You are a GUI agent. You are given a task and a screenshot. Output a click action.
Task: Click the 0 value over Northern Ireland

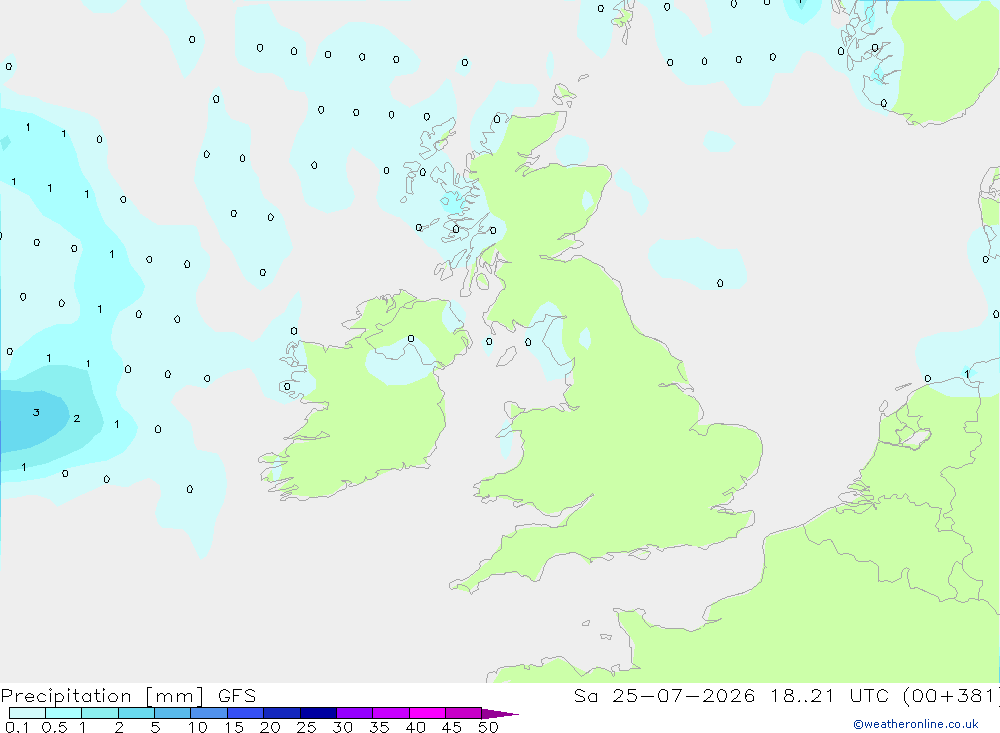(411, 339)
